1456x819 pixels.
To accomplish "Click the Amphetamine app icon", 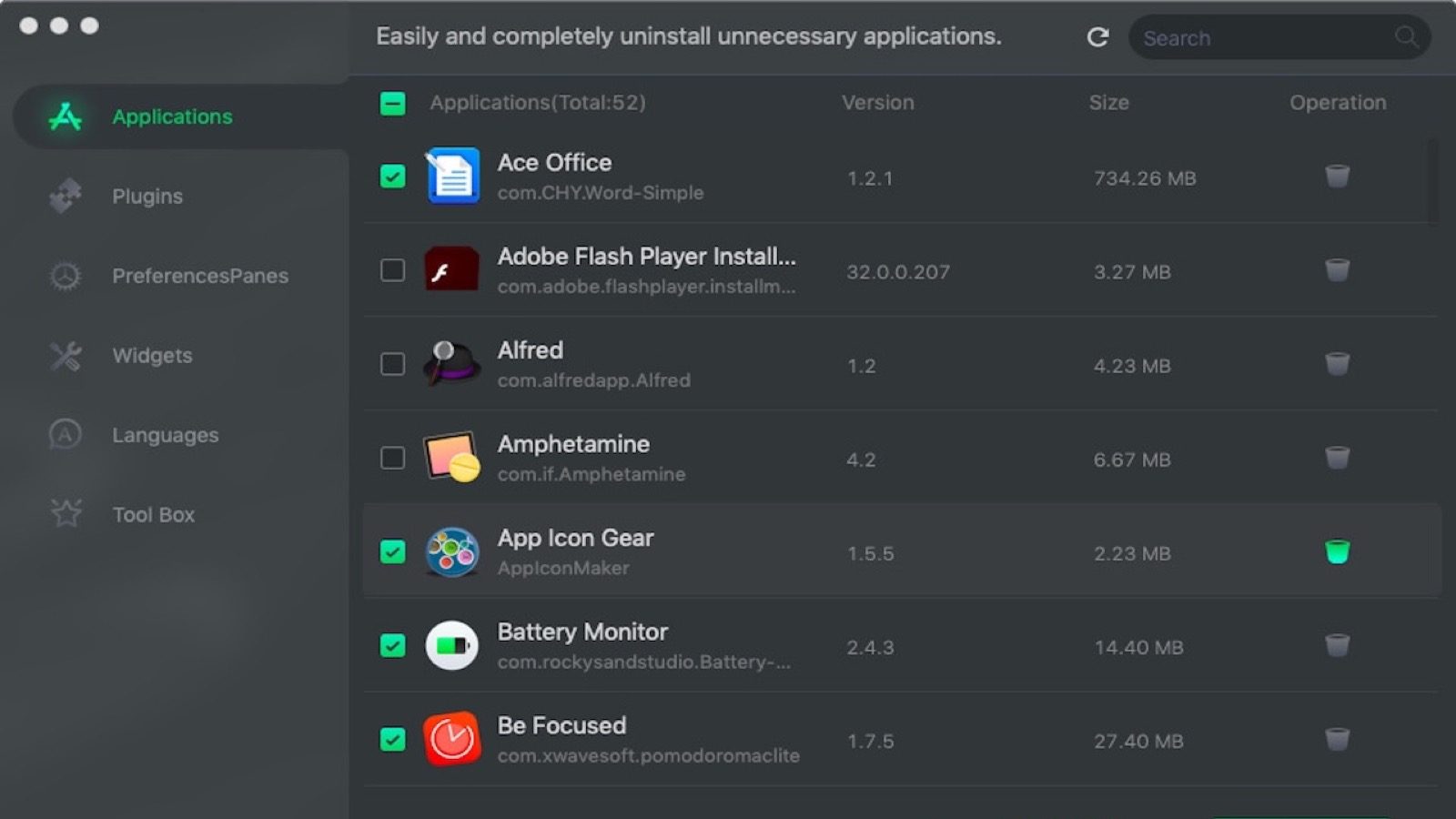I will 452,457.
